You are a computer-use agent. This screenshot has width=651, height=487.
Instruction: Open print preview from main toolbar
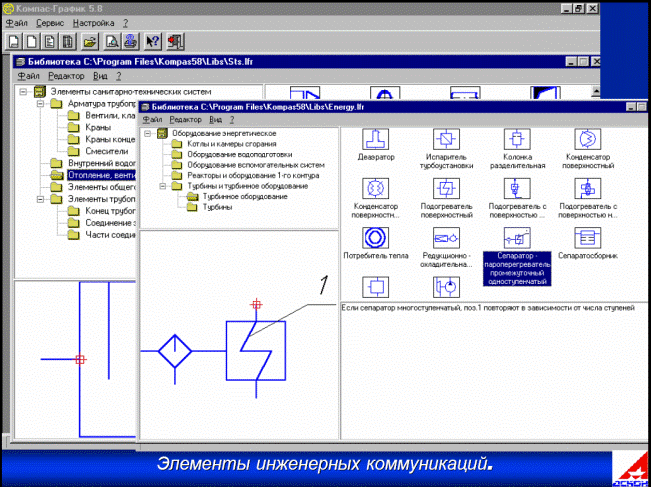113,41
